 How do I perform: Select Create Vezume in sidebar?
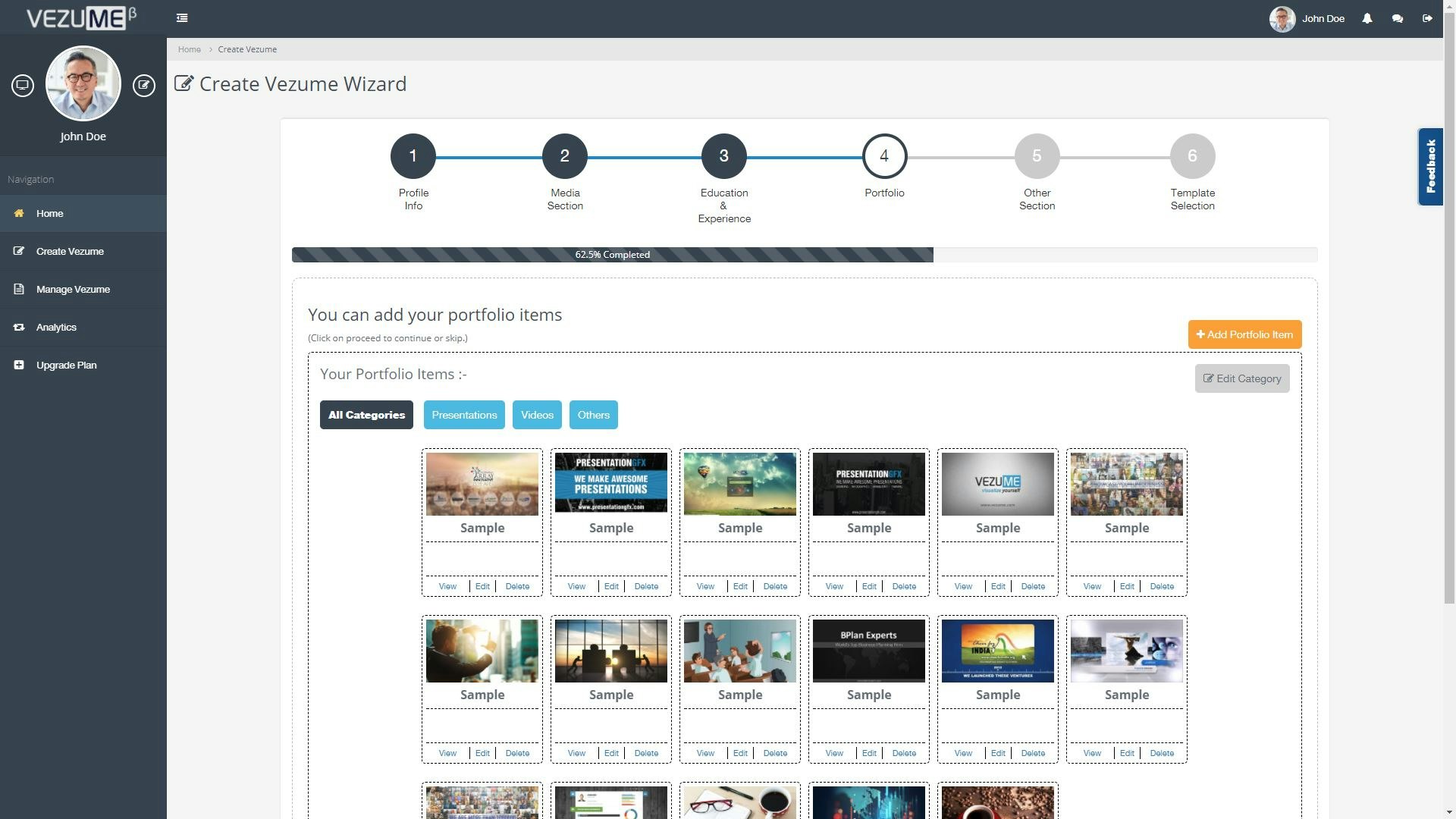[70, 252]
